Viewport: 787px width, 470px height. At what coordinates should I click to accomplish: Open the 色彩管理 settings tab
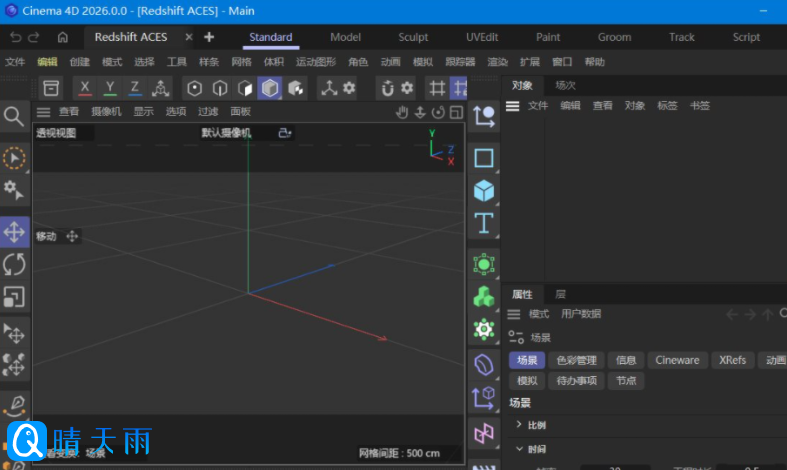pos(576,360)
